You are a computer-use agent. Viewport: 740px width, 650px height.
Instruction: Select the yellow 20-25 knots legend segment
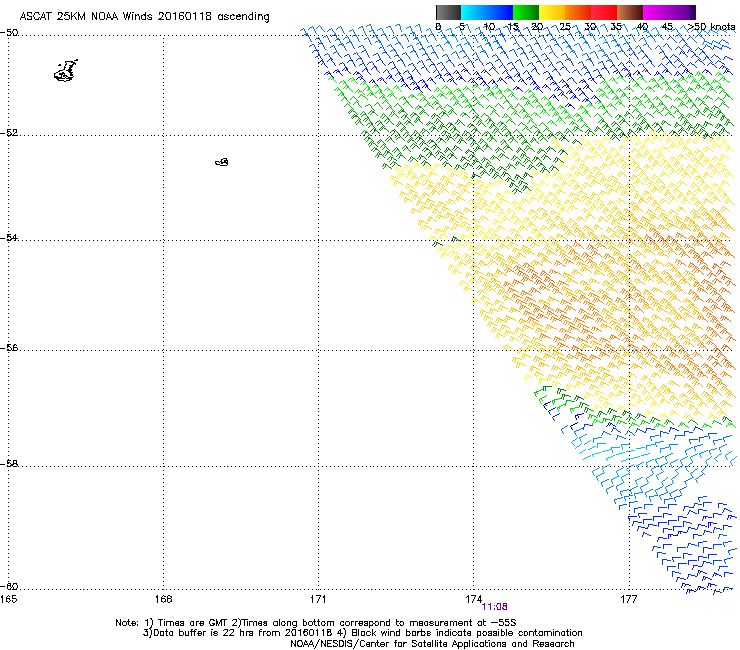552,12
